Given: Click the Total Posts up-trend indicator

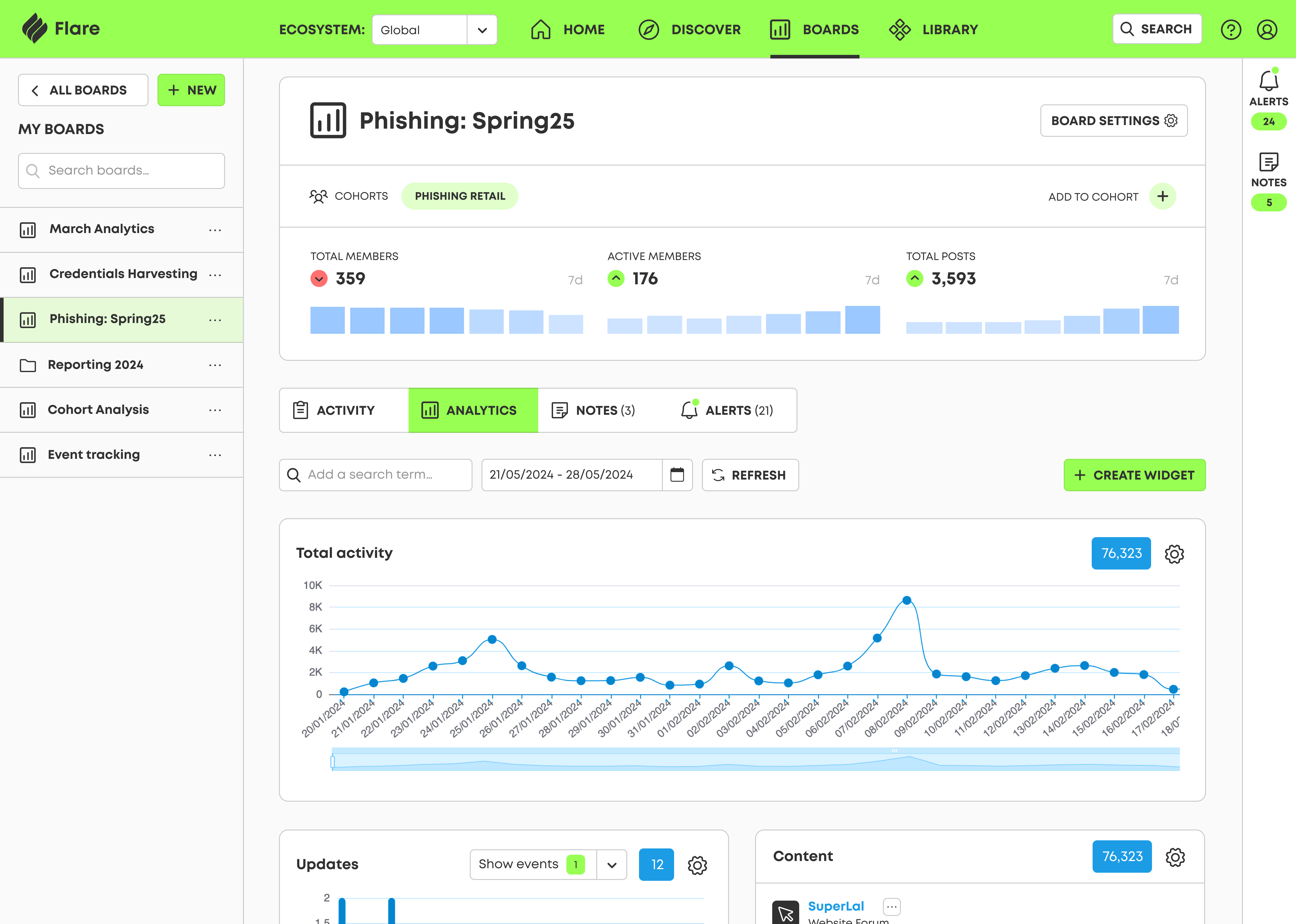Looking at the screenshot, I should (915, 279).
